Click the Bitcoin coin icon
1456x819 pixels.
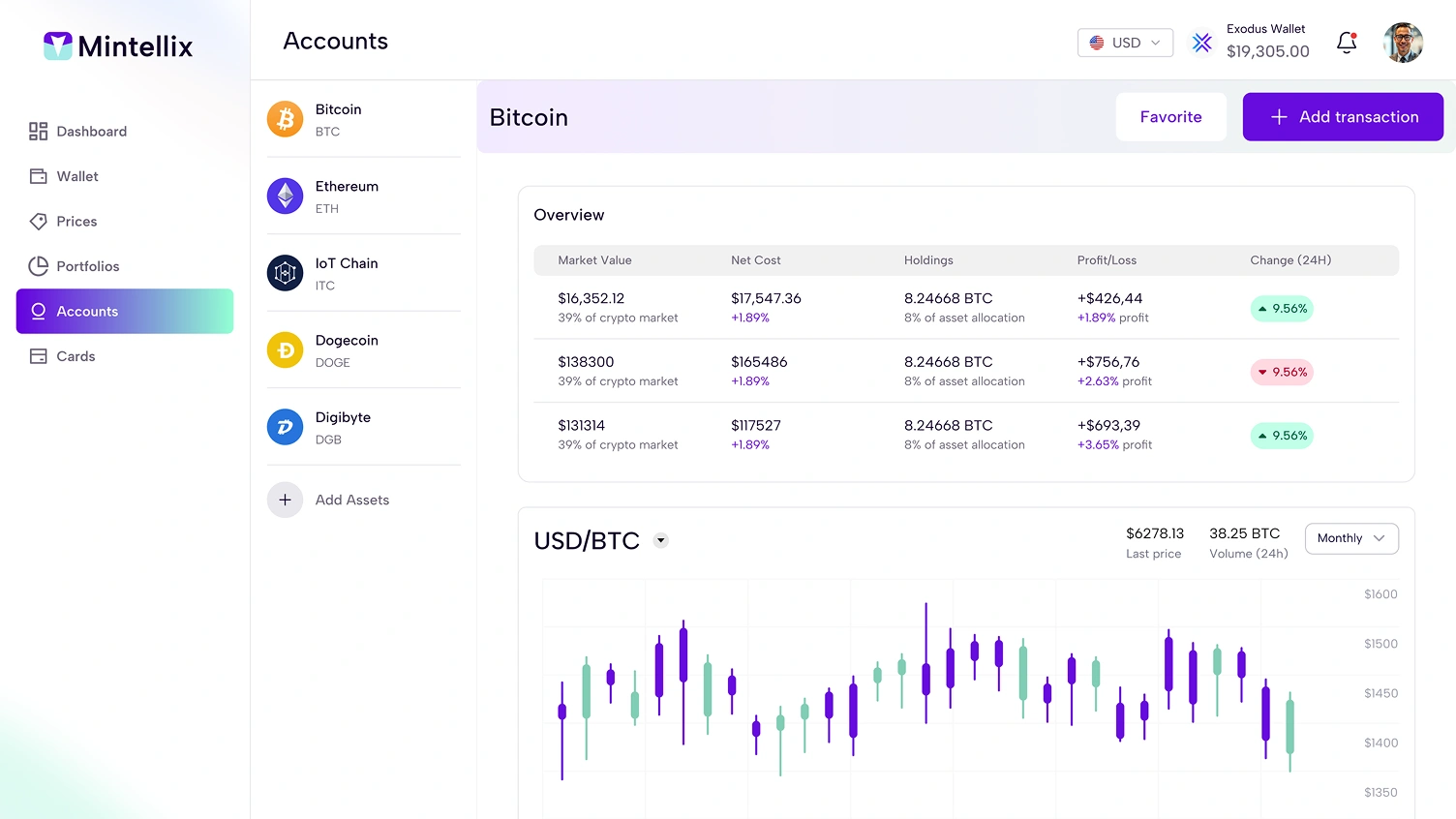tap(285, 119)
